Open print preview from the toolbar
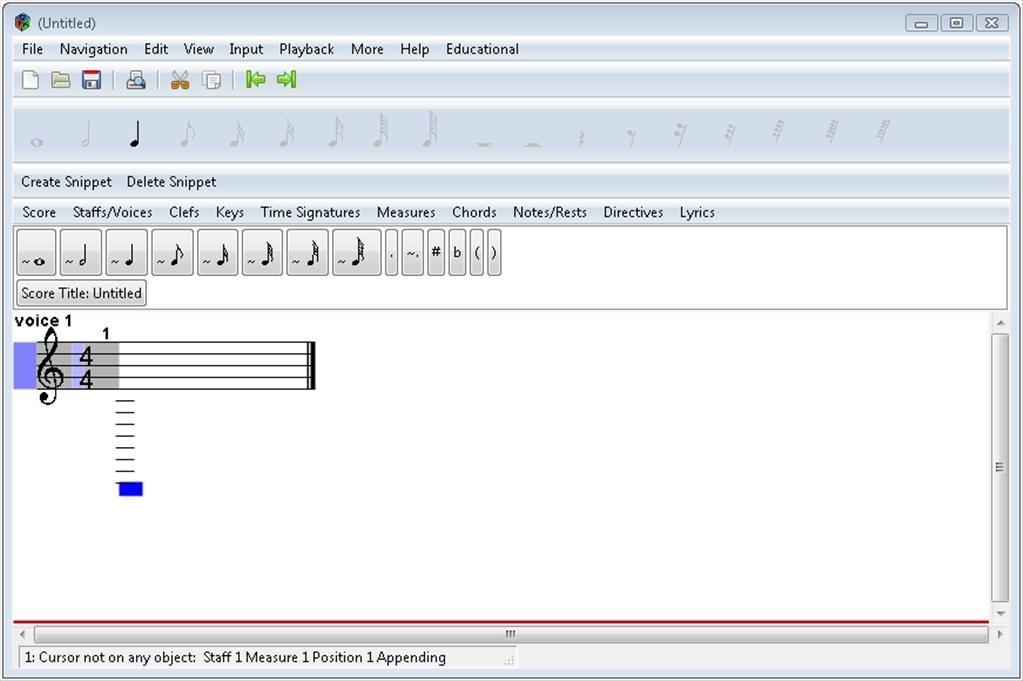Viewport: 1023px width, 681px height. 136,80
